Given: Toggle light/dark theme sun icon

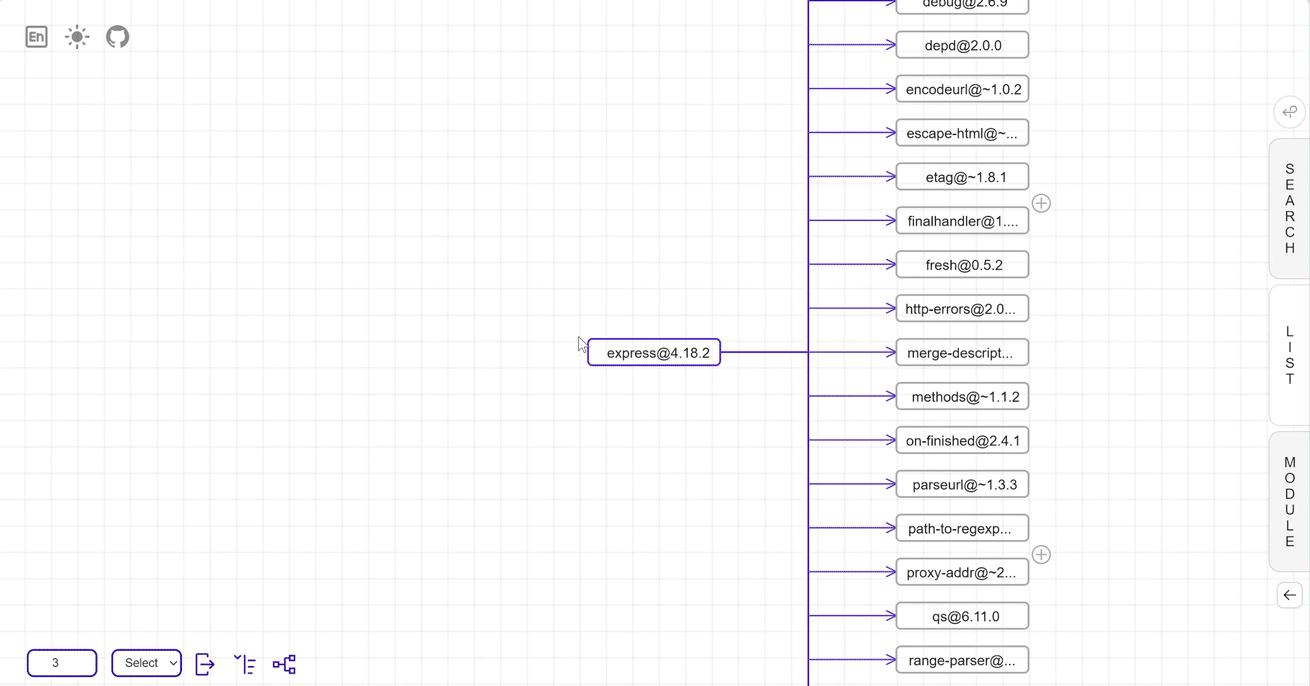Looking at the screenshot, I should (x=77, y=37).
